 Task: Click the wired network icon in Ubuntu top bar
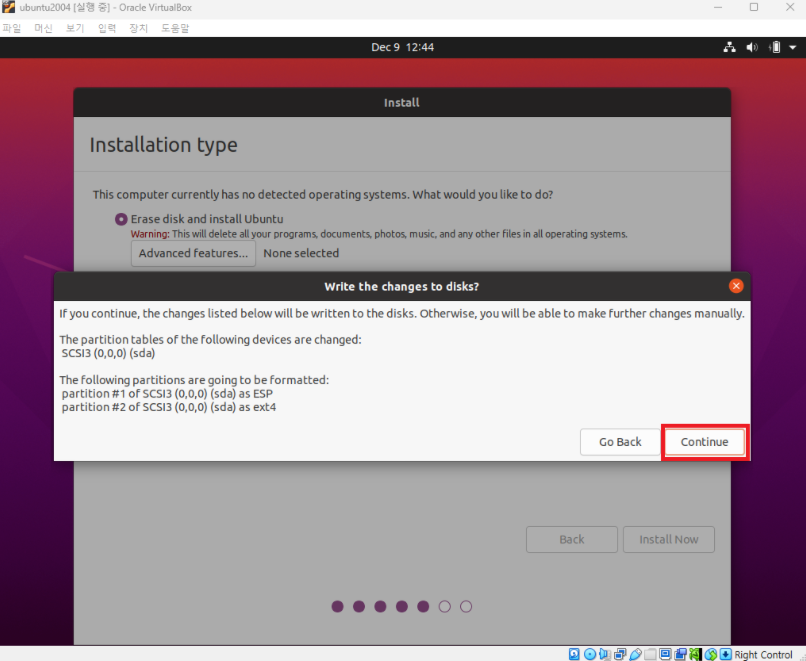coord(729,47)
